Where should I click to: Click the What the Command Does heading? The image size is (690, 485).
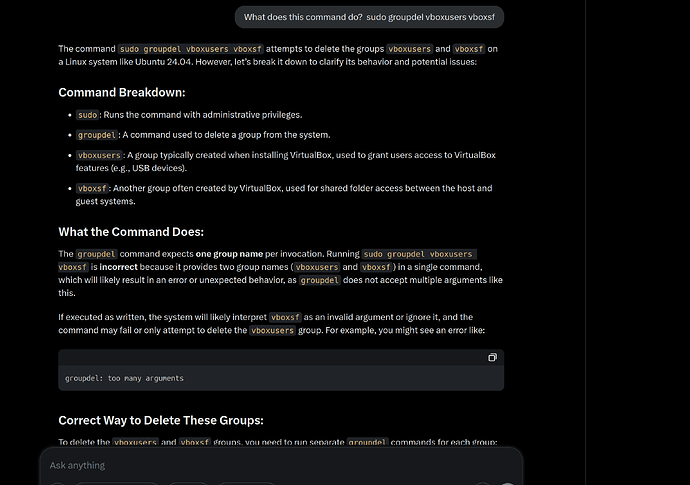click(131, 232)
